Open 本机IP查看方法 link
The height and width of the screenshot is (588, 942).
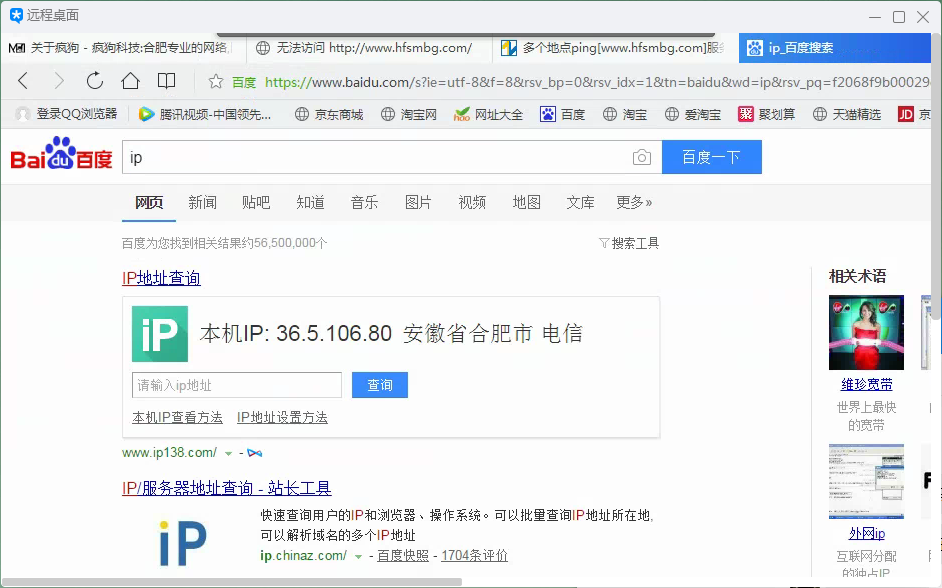tap(177, 417)
